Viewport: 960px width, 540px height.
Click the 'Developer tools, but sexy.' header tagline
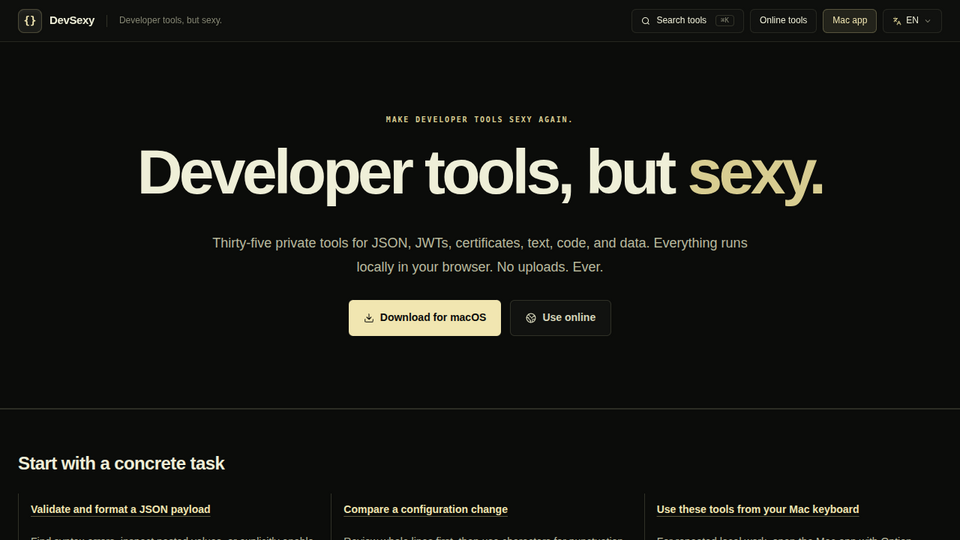170,21
